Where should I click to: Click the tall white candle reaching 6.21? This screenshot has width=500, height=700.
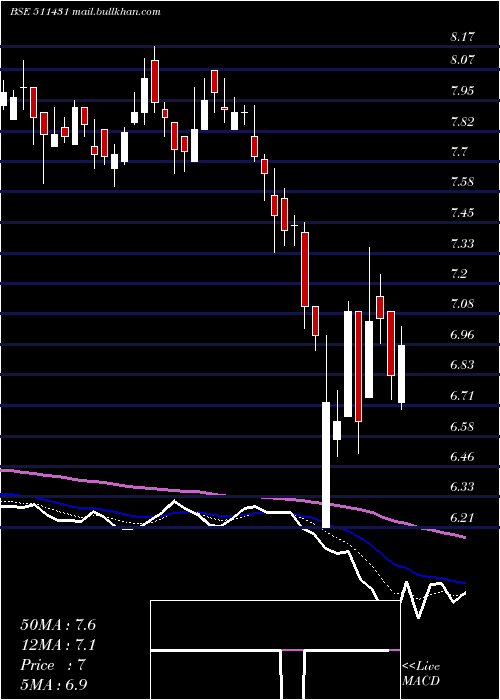[326, 464]
